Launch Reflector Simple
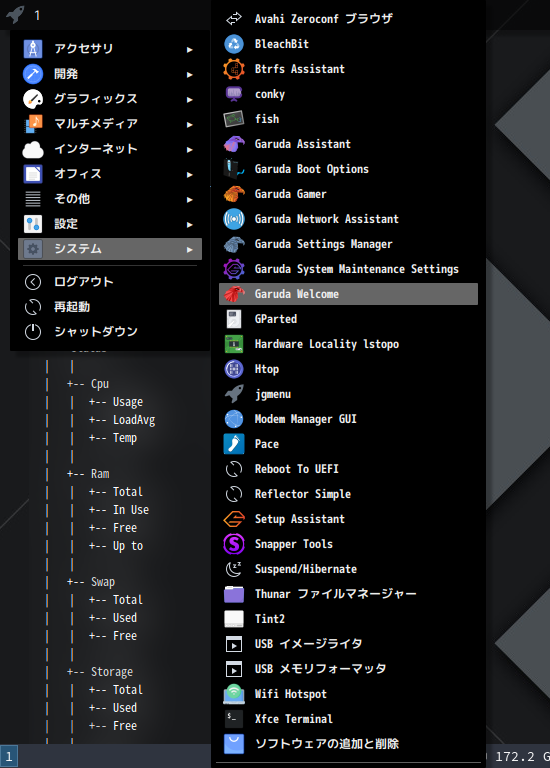 coord(348,494)
